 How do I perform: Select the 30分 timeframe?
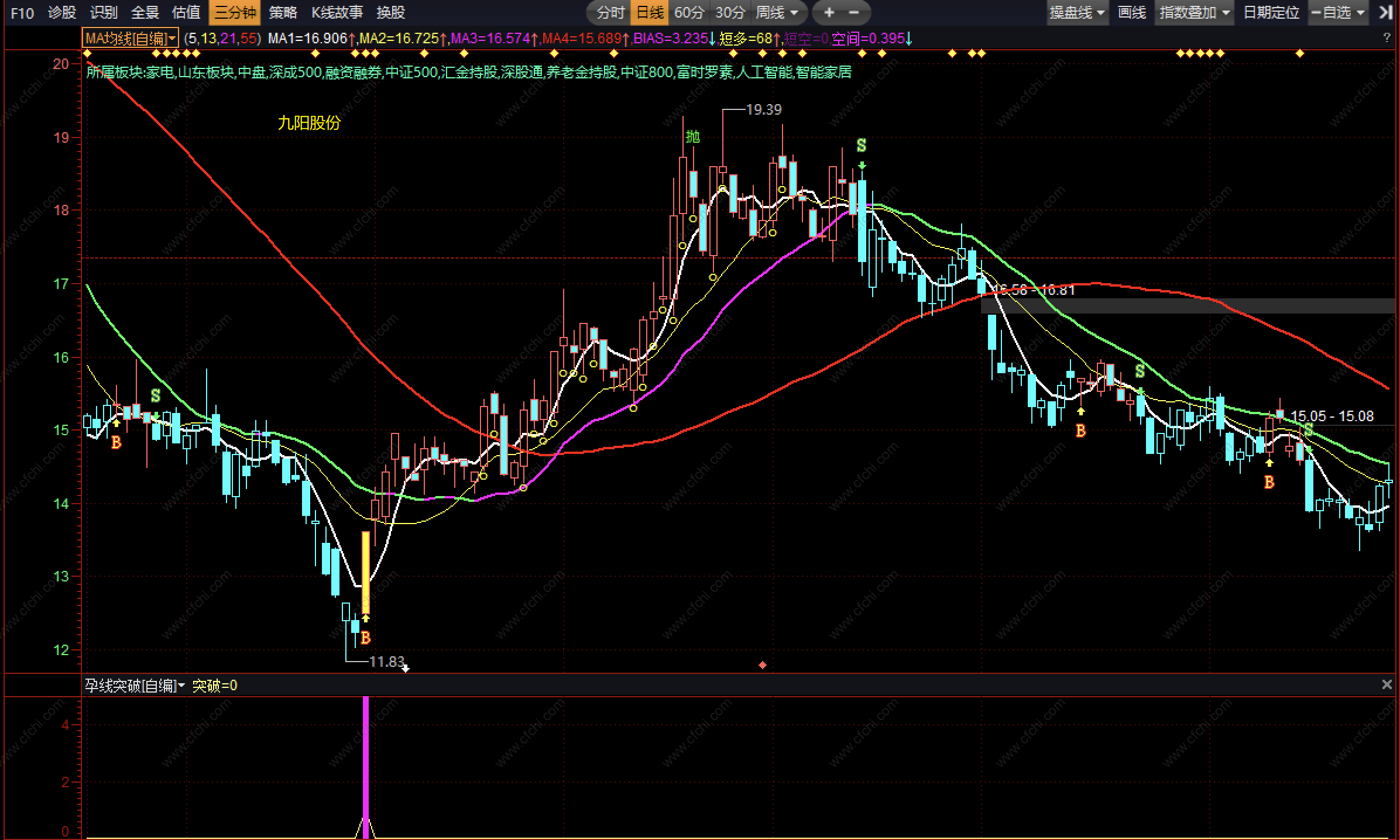coord(730,12)
